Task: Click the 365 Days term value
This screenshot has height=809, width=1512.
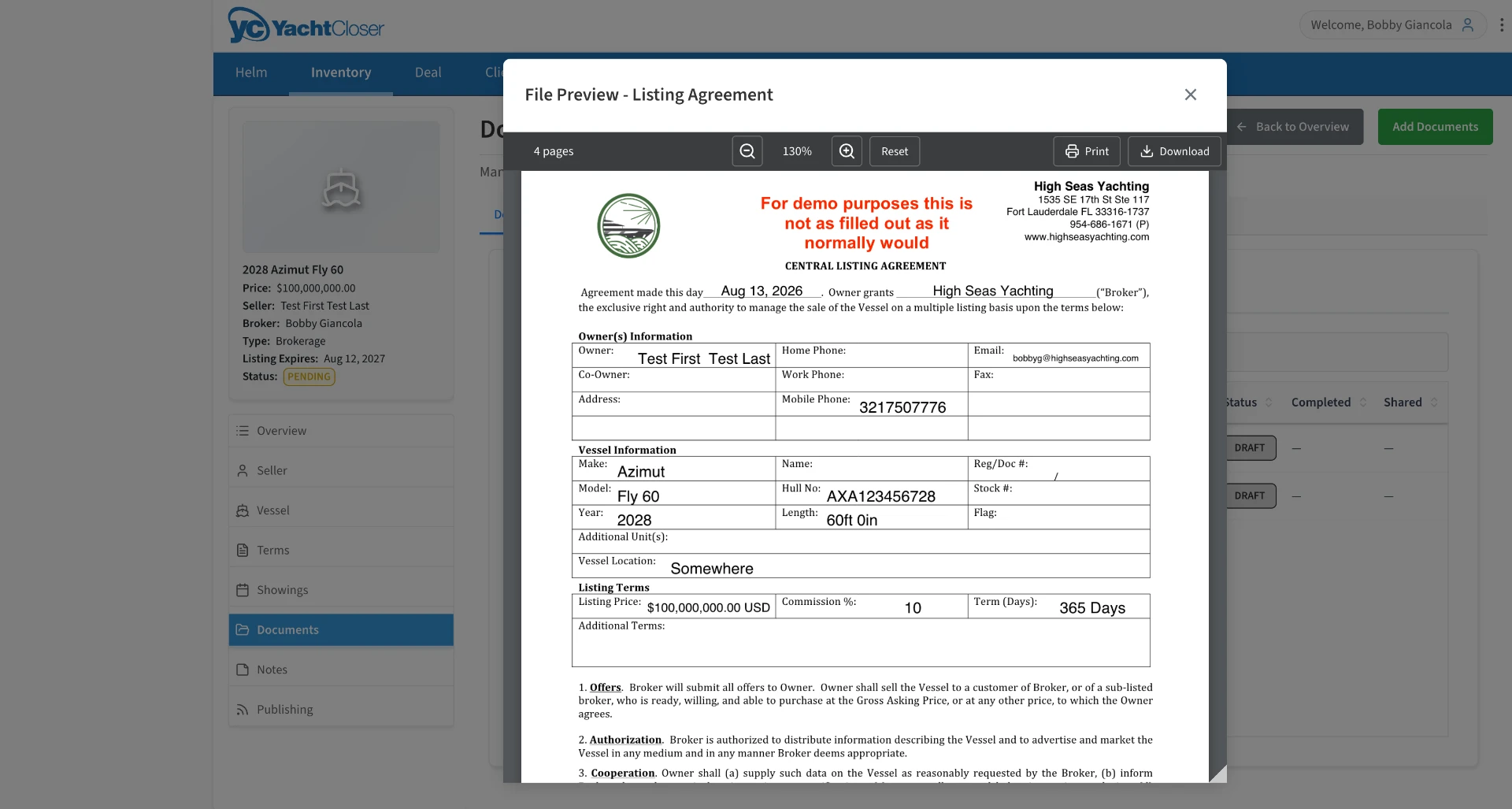Action: click(x=1092, y=608)
